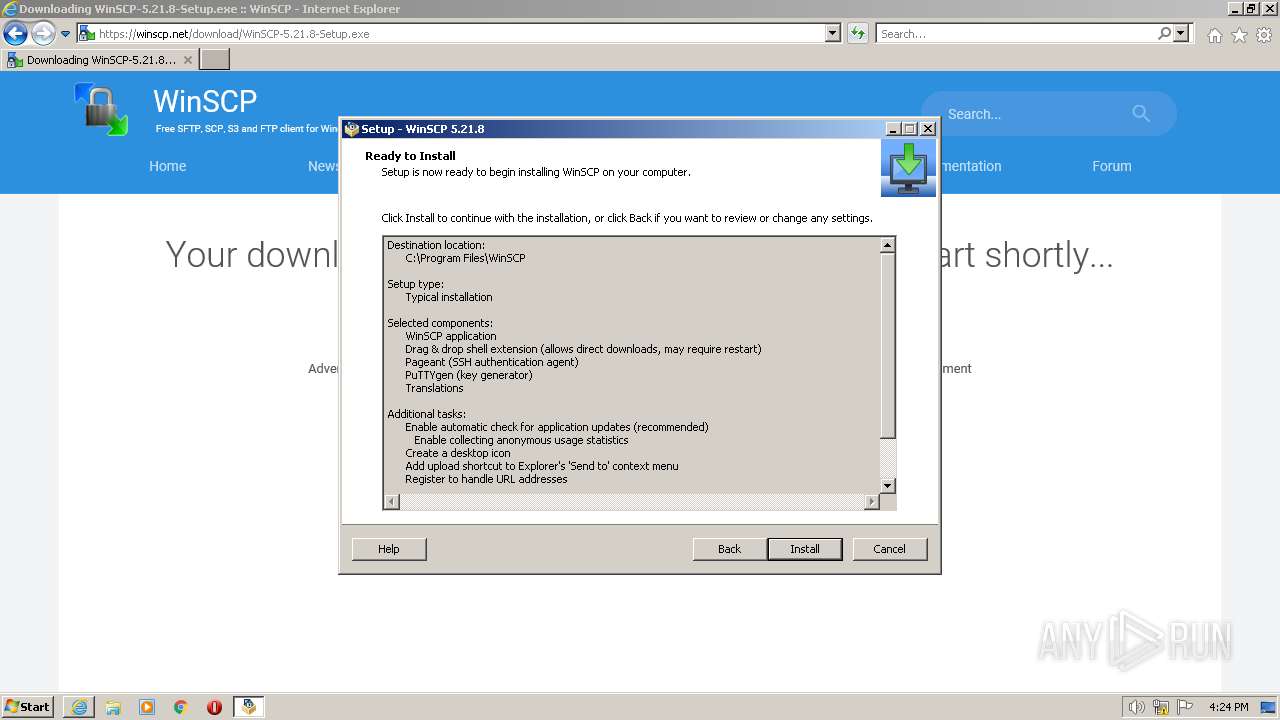
Task: Click the magnifier icon in site search
Action: pos(1141,114)
